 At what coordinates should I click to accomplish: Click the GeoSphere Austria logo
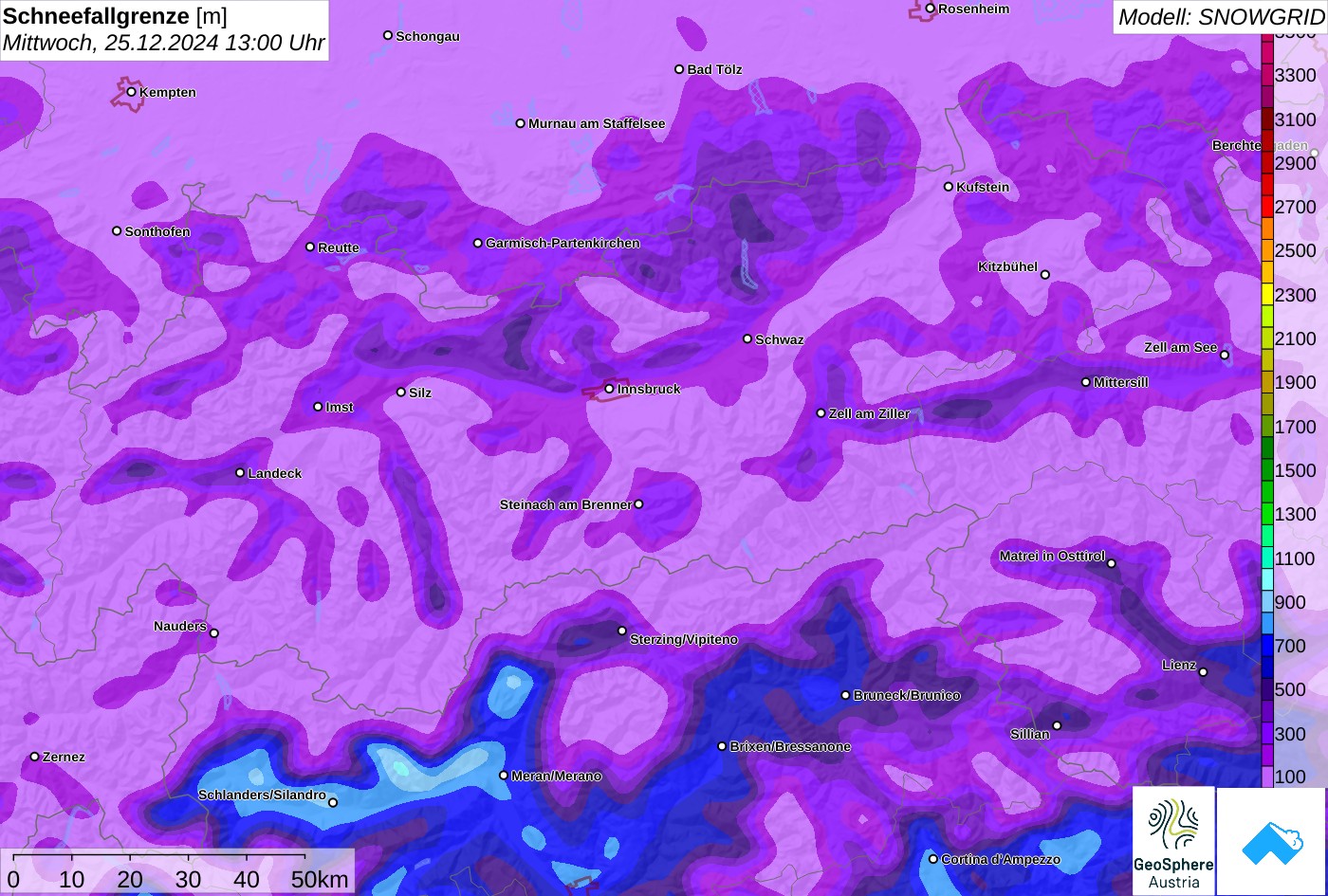pyautogui.click(x=1173, y=842)
